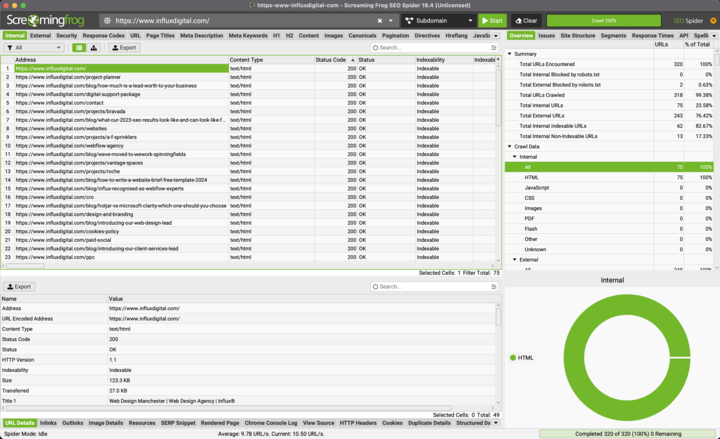720x439 pixels.
Task: Show more bottom tabs overflow arrow
Action: coord(496,423)
